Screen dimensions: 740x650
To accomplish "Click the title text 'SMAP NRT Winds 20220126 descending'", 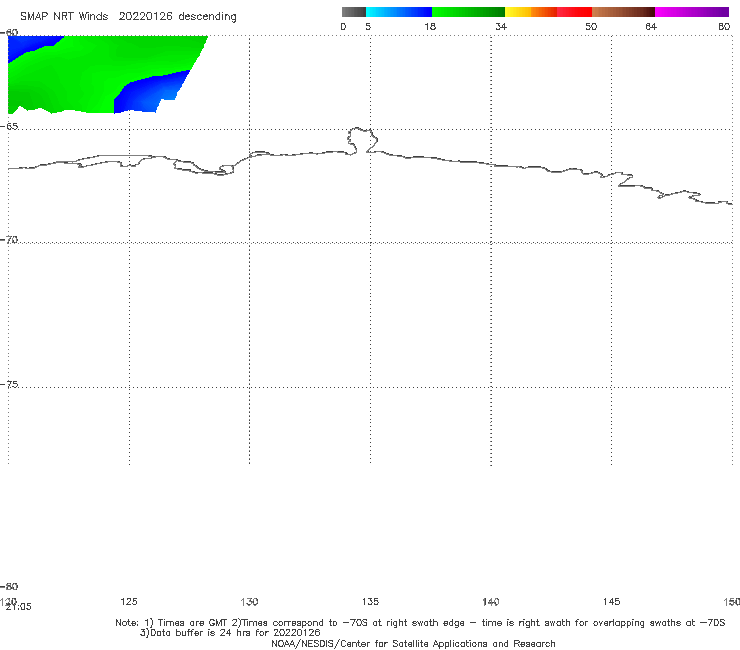I will pyautogui.click(x=128, y=17).
